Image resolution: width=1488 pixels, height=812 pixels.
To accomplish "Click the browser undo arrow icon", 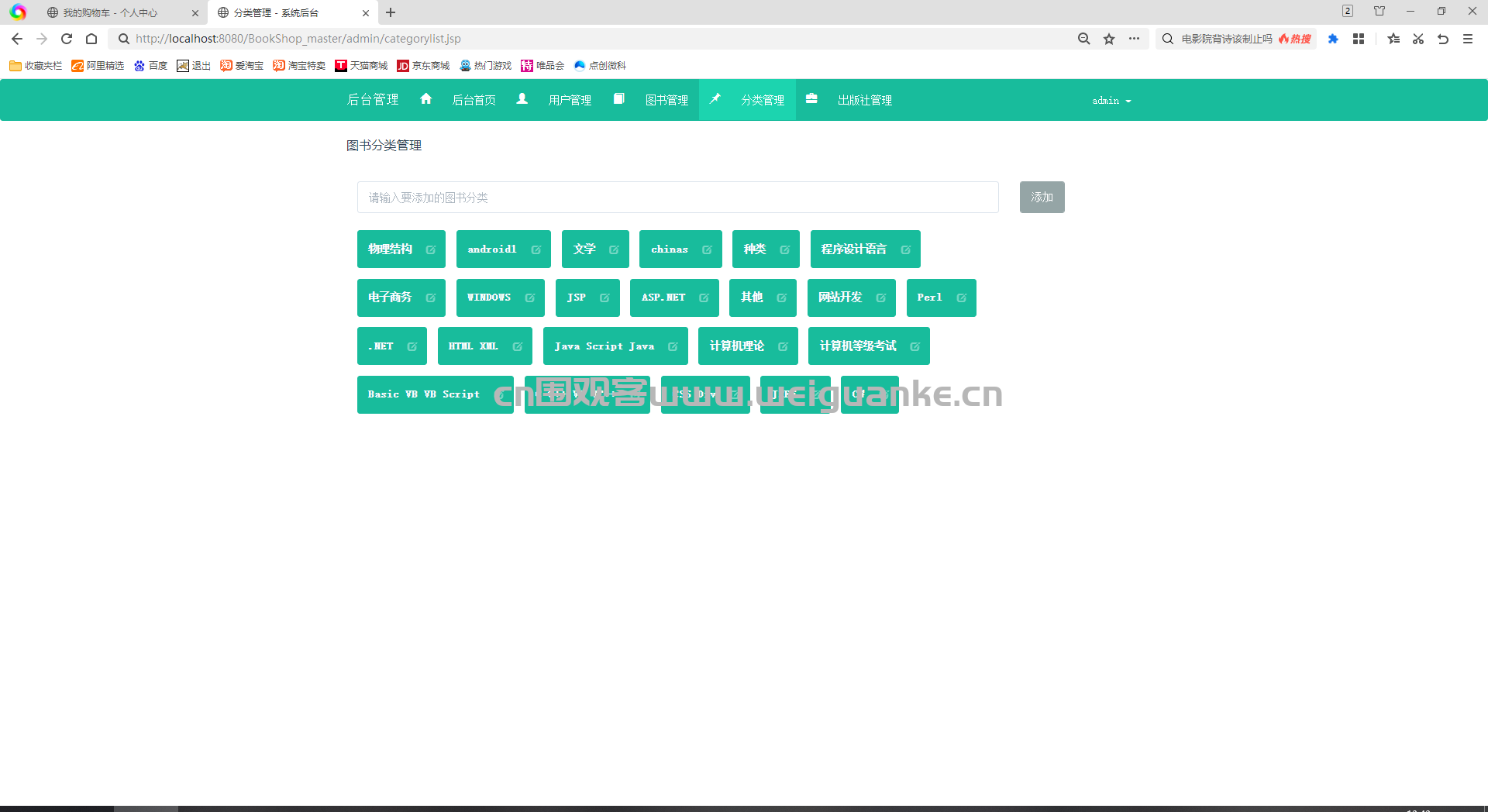I will click(1443, 39).
